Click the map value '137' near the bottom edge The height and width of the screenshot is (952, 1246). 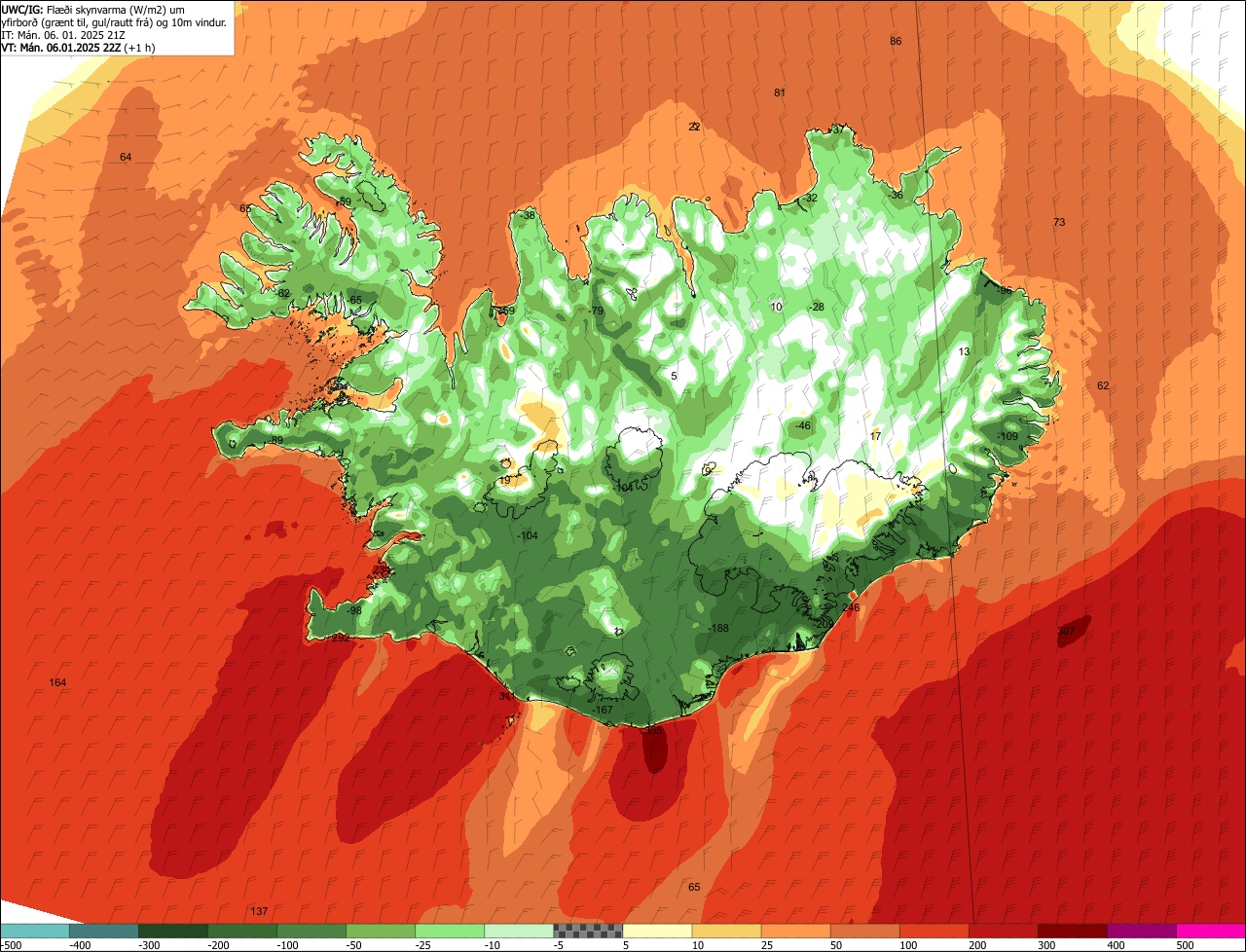(259, 911)
